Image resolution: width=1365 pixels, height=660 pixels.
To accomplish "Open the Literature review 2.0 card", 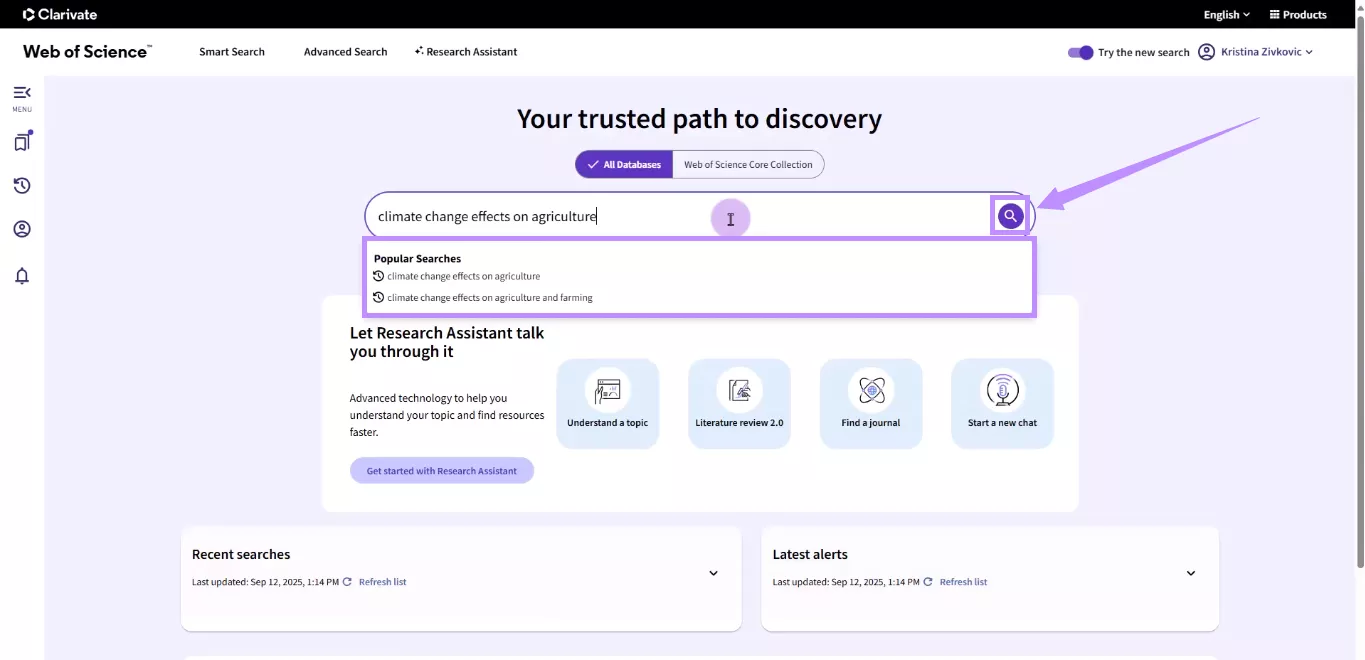I will [739, 403].
